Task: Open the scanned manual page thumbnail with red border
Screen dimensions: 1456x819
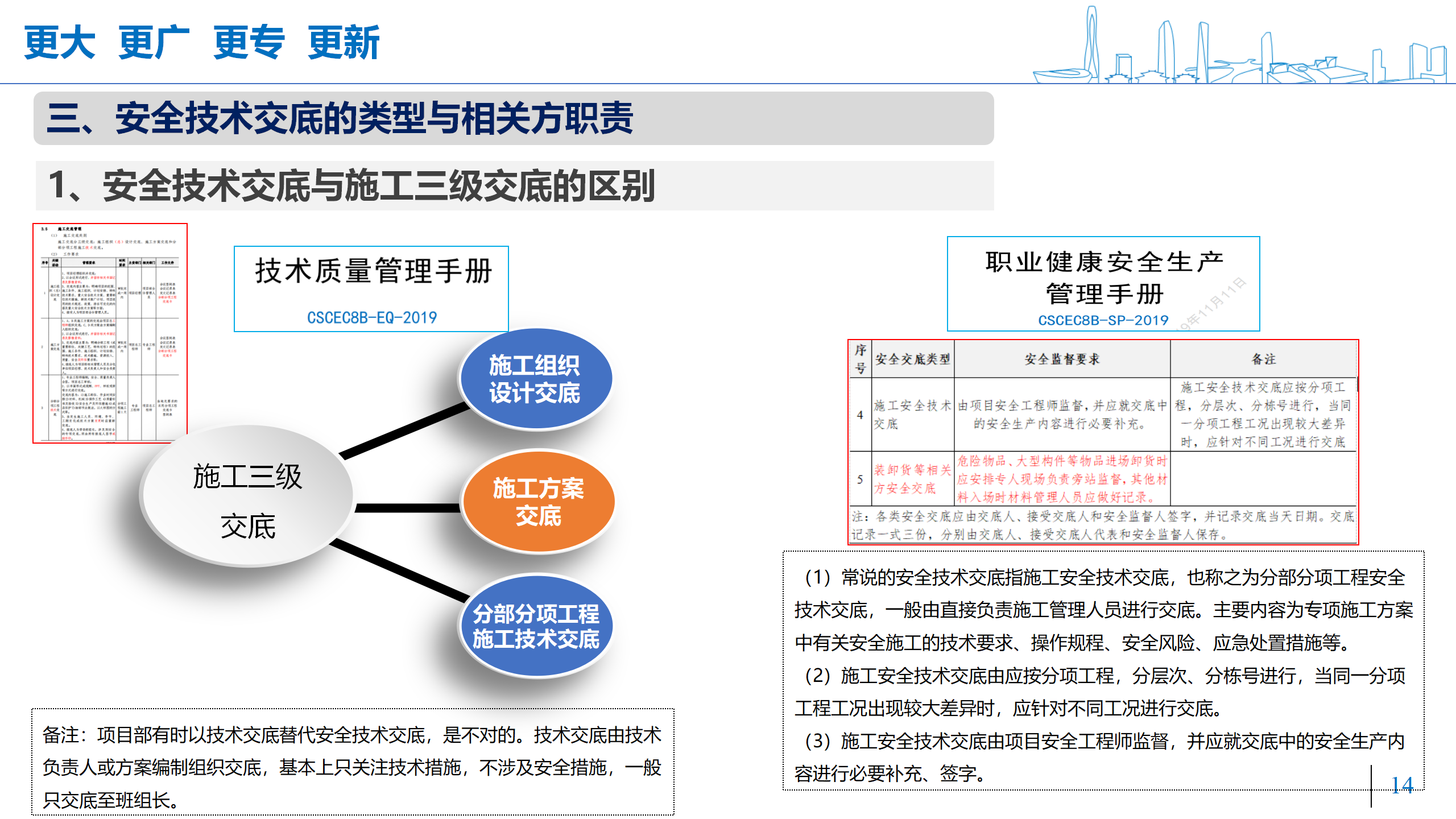Action: tap(110, 333)
